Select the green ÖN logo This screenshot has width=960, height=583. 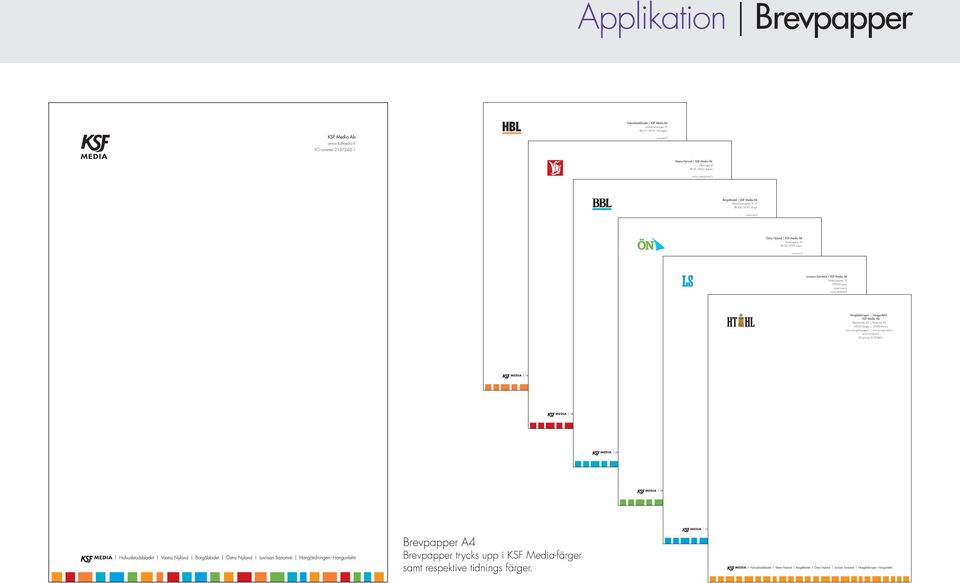650,245
